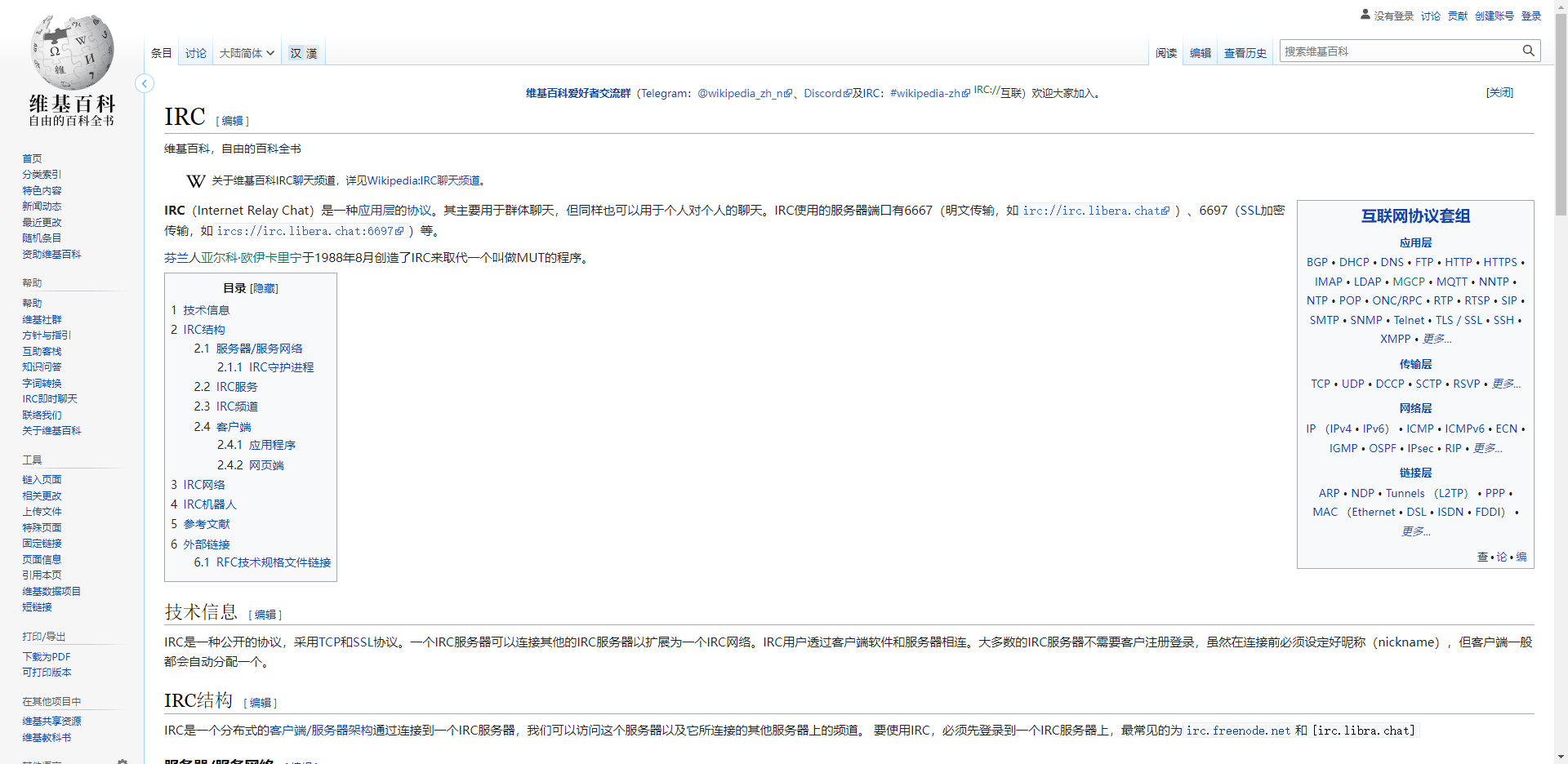Click 最近更改 in the sidebar
Image resolution: width=1568 pixels, height=764 pixels.
click(x=42, y=222)
